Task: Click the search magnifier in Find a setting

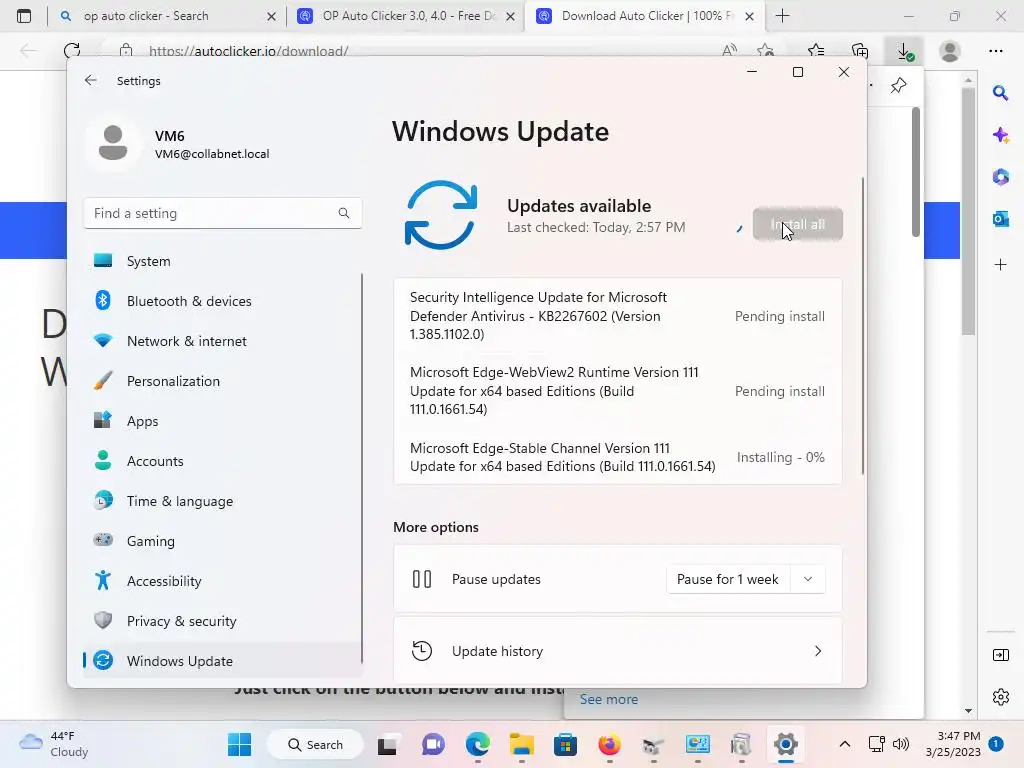Action: click(x=344, y=213)
